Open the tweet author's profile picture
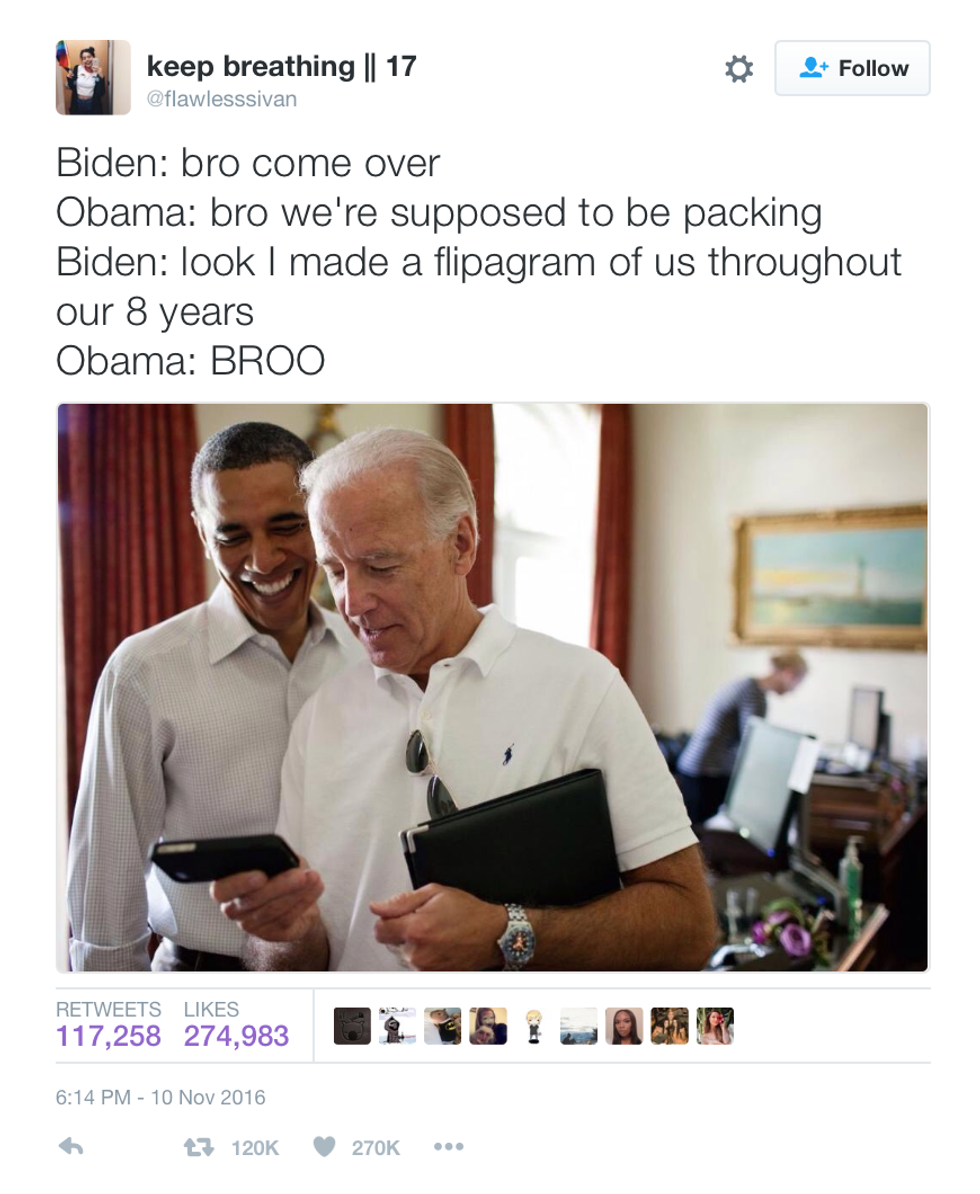This screenshot has width=980, height=1194. 93,78
